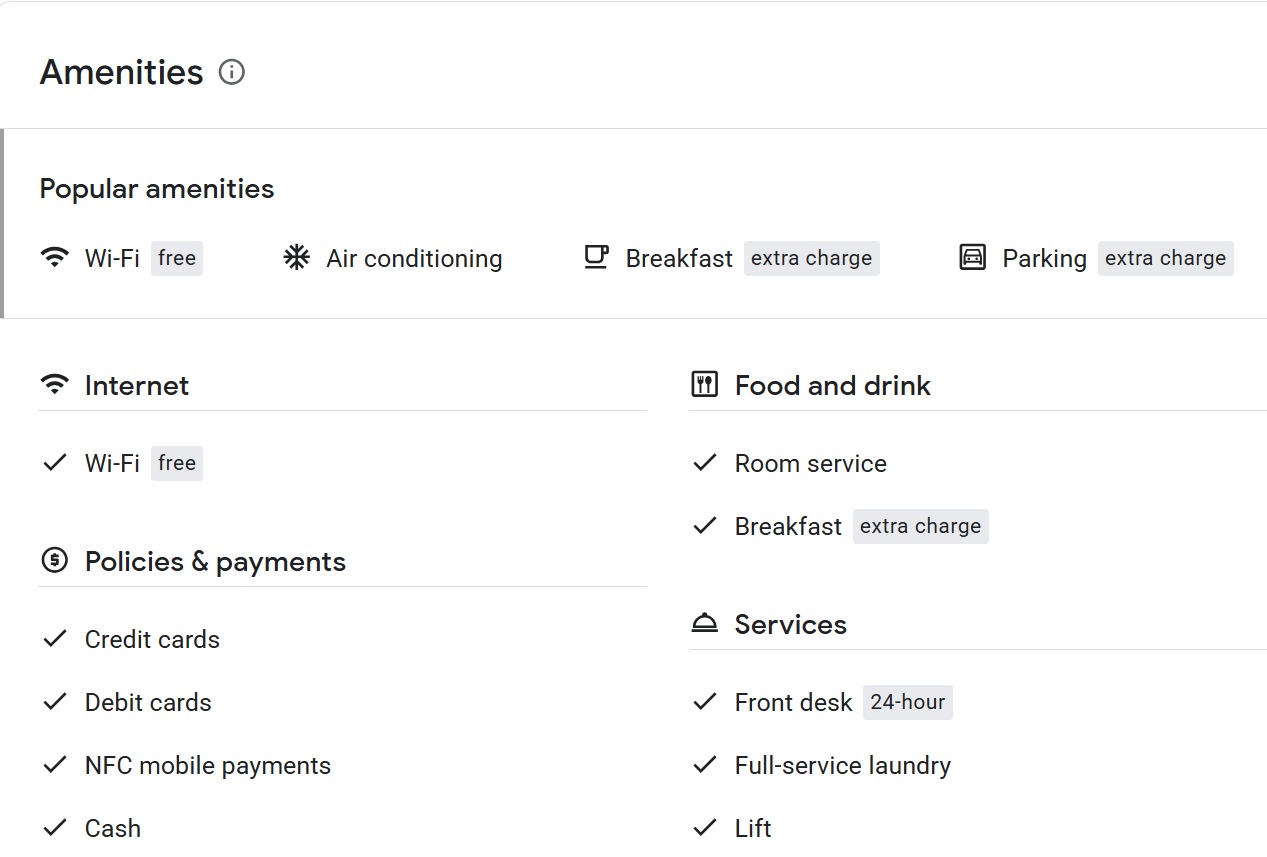Click the free badge in Internet section
Screen dimensions: 1267x857
point(176,463)
